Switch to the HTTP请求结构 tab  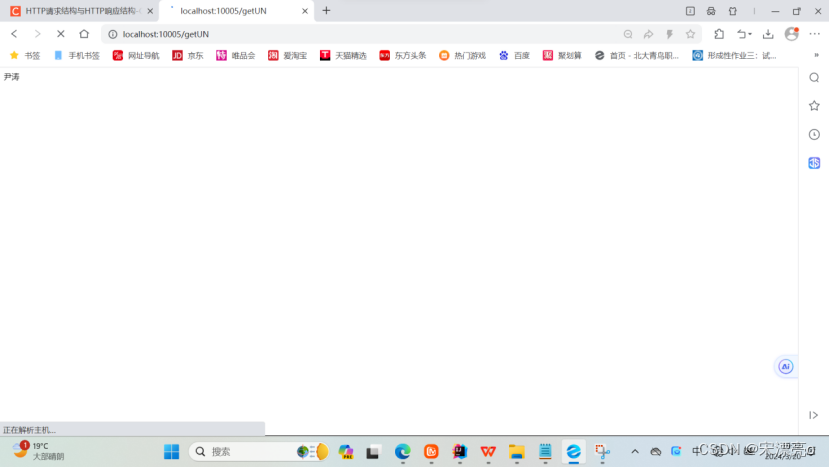pos(82,11)
